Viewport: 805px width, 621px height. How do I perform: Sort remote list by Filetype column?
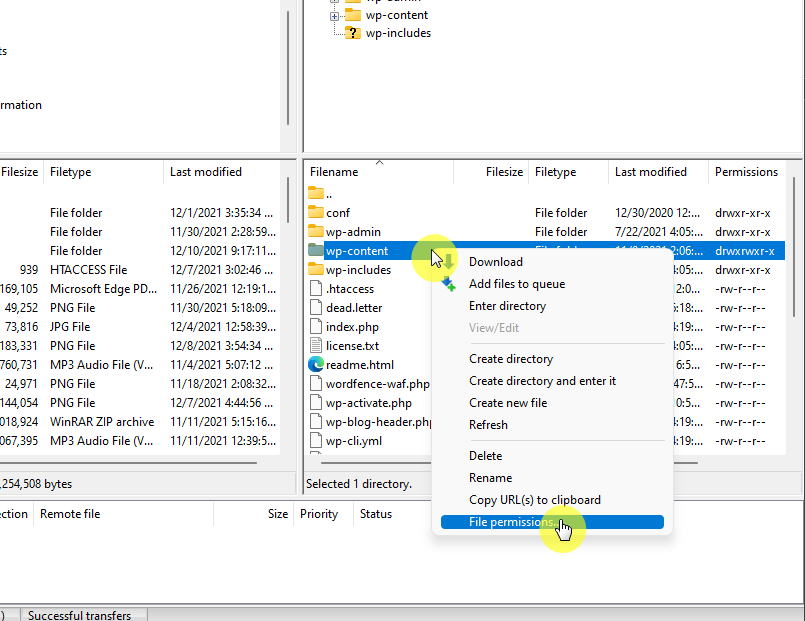coord(568,172)
